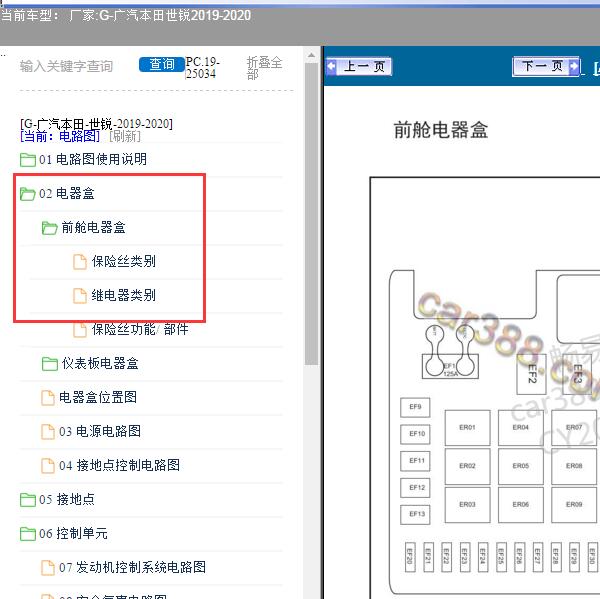This screenshot has width=600, height=599.
Task: Open the 电器盒位置图 page
Action: 98,397
